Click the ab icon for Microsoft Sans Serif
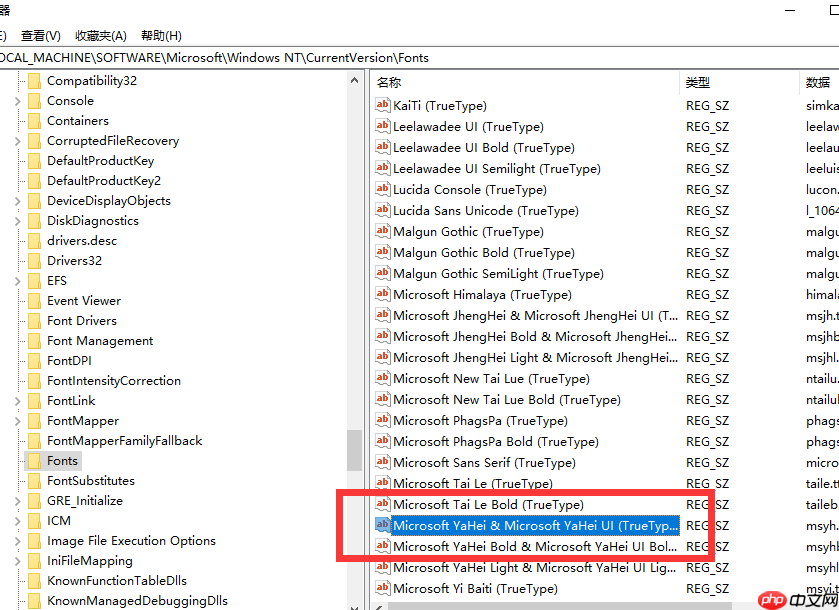This screenshot has height=610, width=839. click(x=382, y=462)
